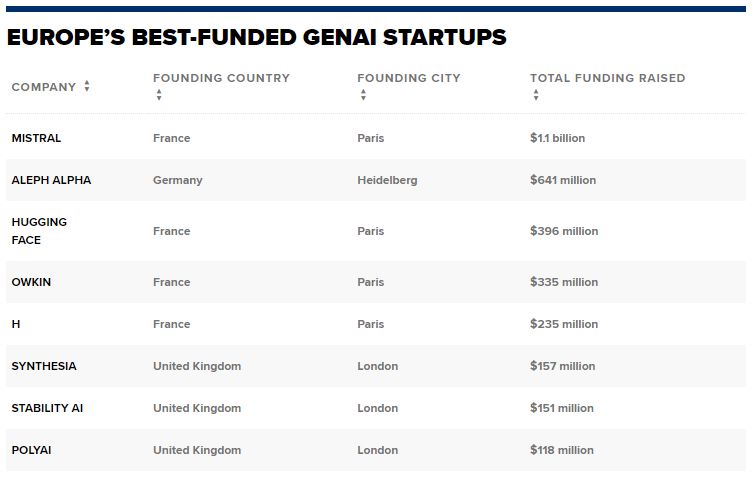Click the Total Funding Raised header text

coord(607,78)
